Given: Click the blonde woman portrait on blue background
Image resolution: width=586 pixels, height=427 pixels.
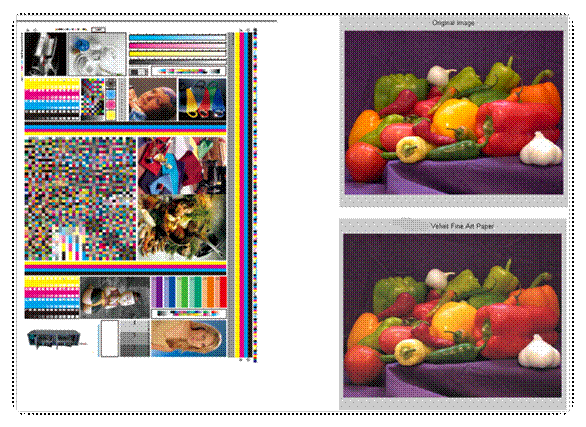Looking at the screenshot, I should pyautogui.click(x=189, y=338).
